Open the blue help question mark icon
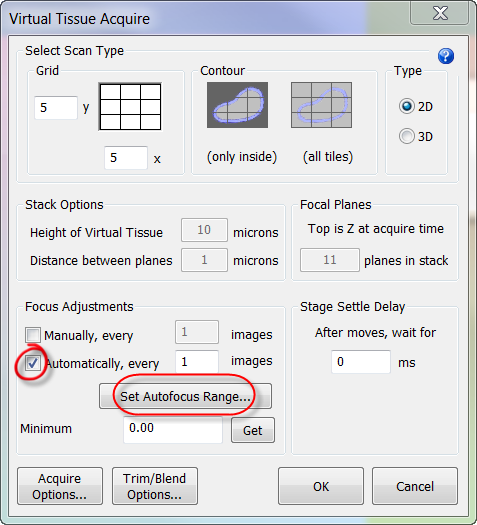This screenshot has height=525, width=477. pyautogui.click(x=446, y=56)
